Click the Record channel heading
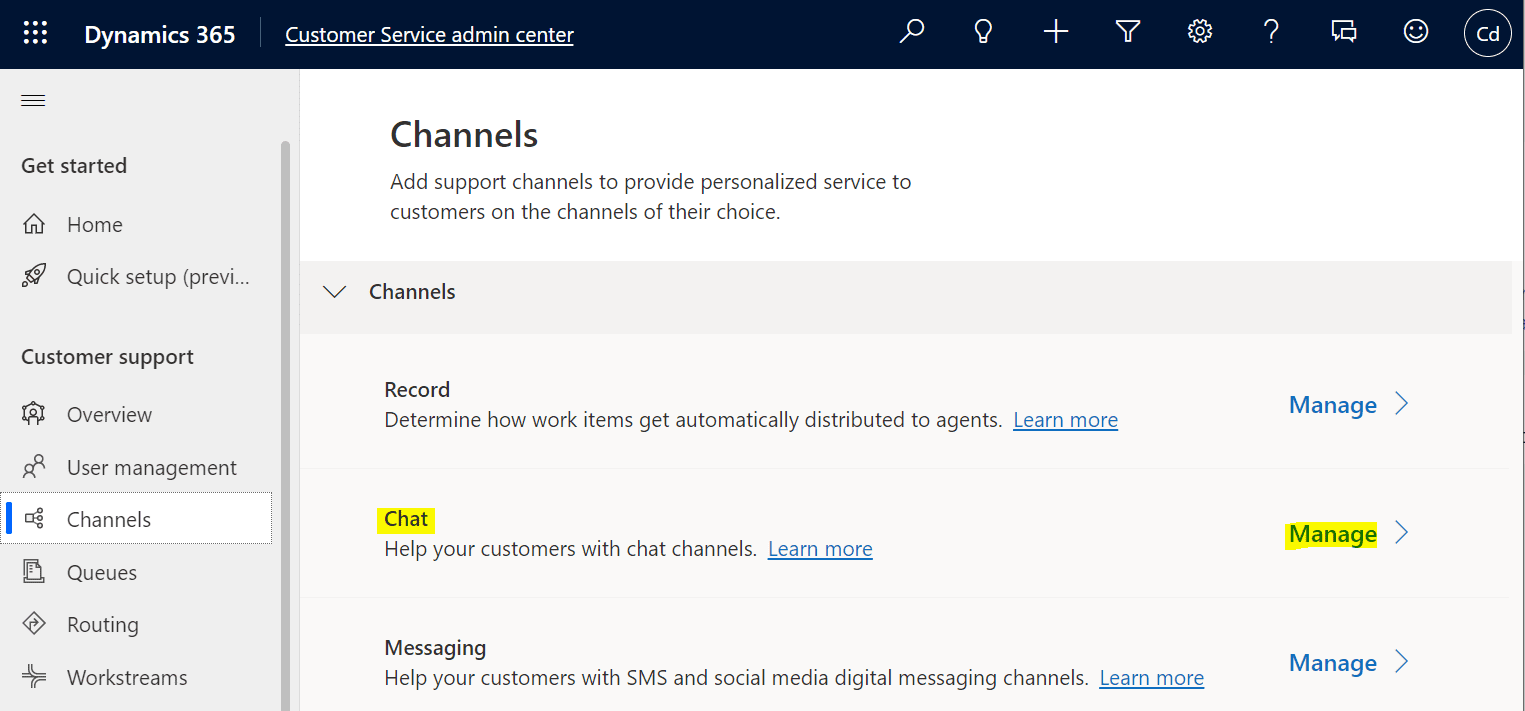The image size is (1525, 711). [x=417, y=390]
